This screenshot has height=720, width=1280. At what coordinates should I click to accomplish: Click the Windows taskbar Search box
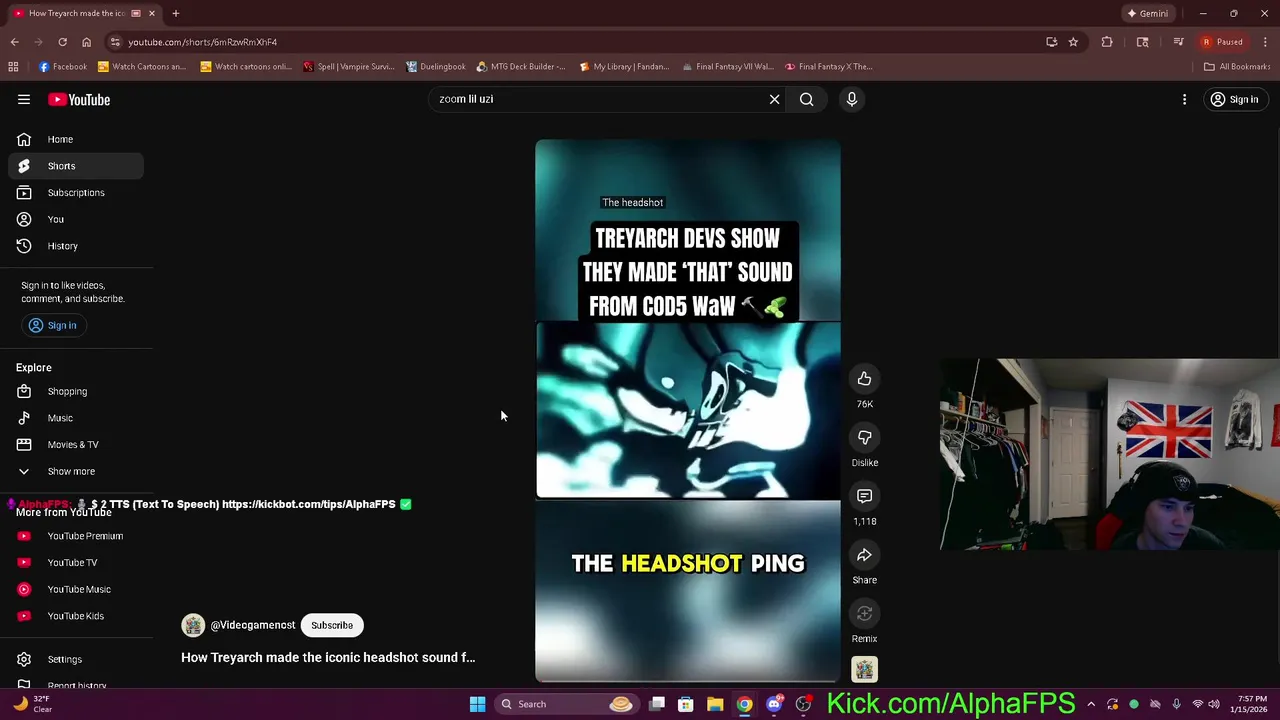pyautogui.click(x=566, y=704)
